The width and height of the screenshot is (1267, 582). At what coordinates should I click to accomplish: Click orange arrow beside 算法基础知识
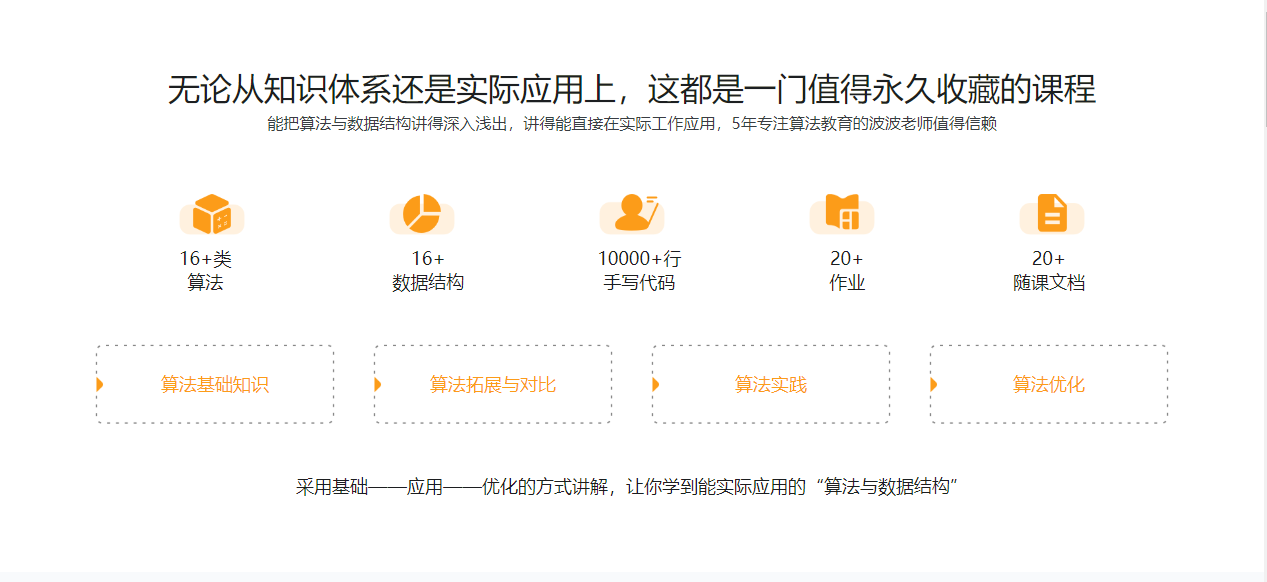pyautogui.click(x=100, y=385)
